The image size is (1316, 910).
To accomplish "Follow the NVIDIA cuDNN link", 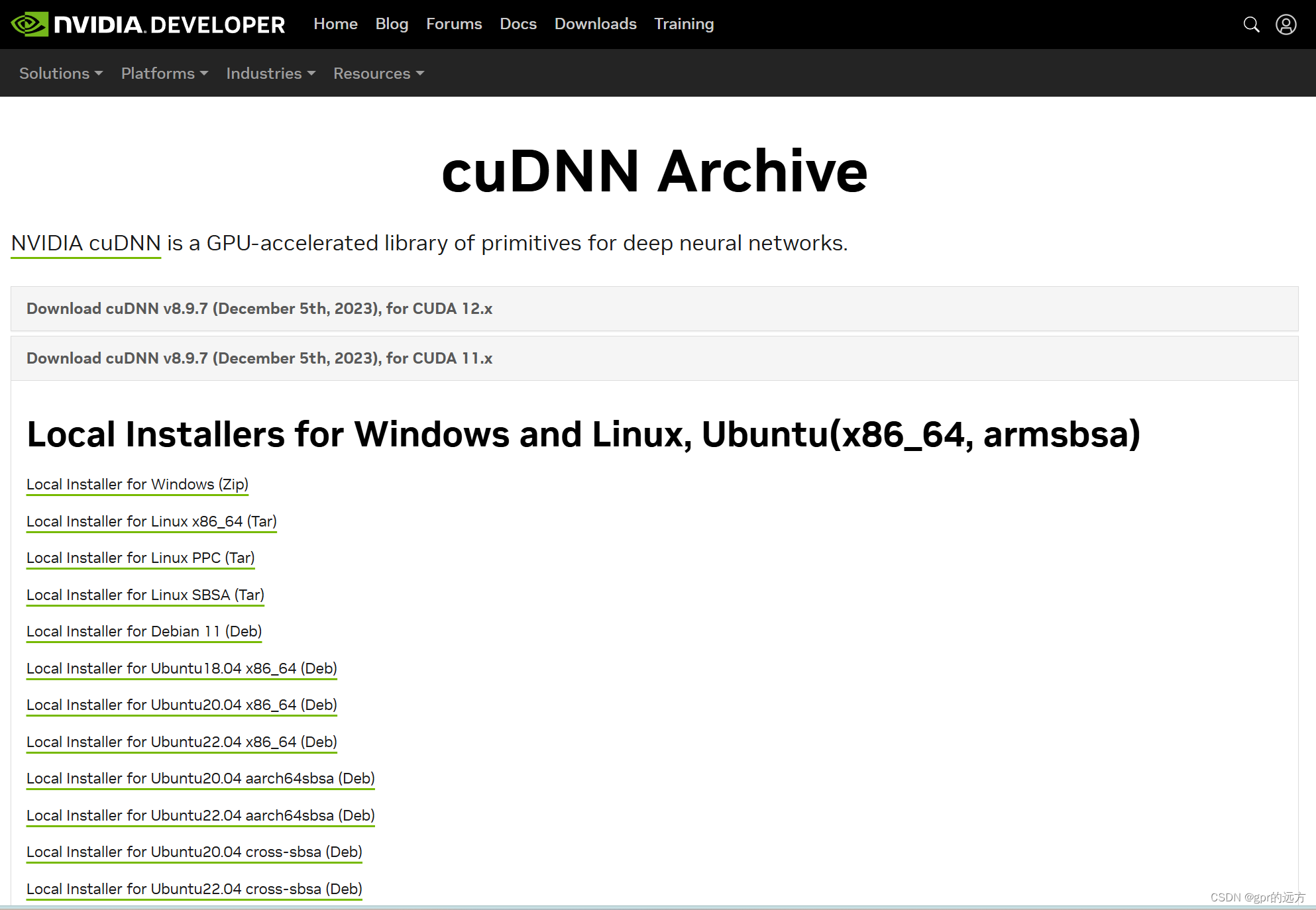I will pyautogui.click(x=86, y=244).
